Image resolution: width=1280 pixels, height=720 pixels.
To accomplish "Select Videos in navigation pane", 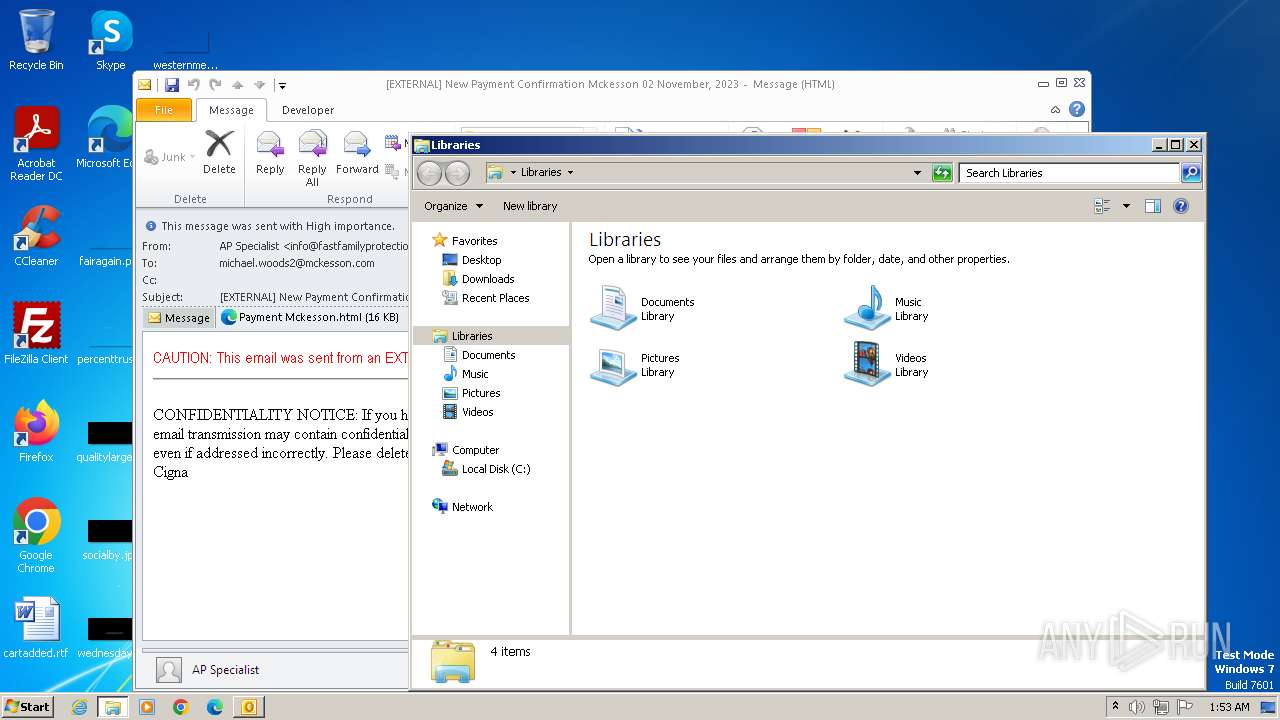I will click(468, 412).
